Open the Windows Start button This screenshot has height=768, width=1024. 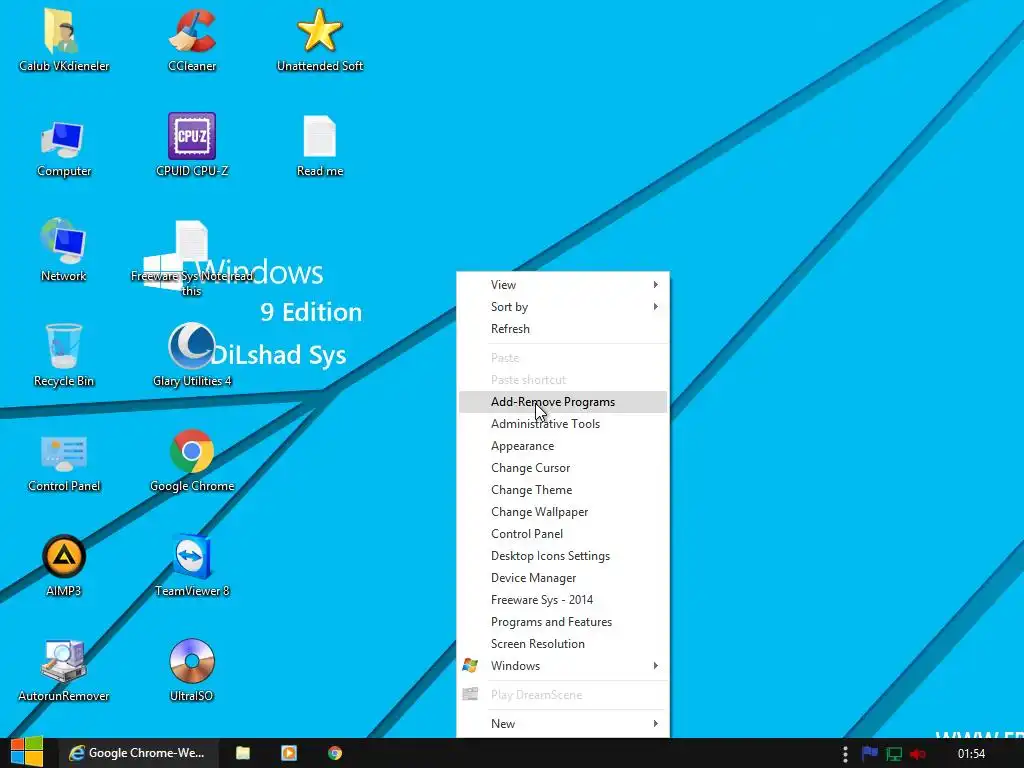coord(27,753)
